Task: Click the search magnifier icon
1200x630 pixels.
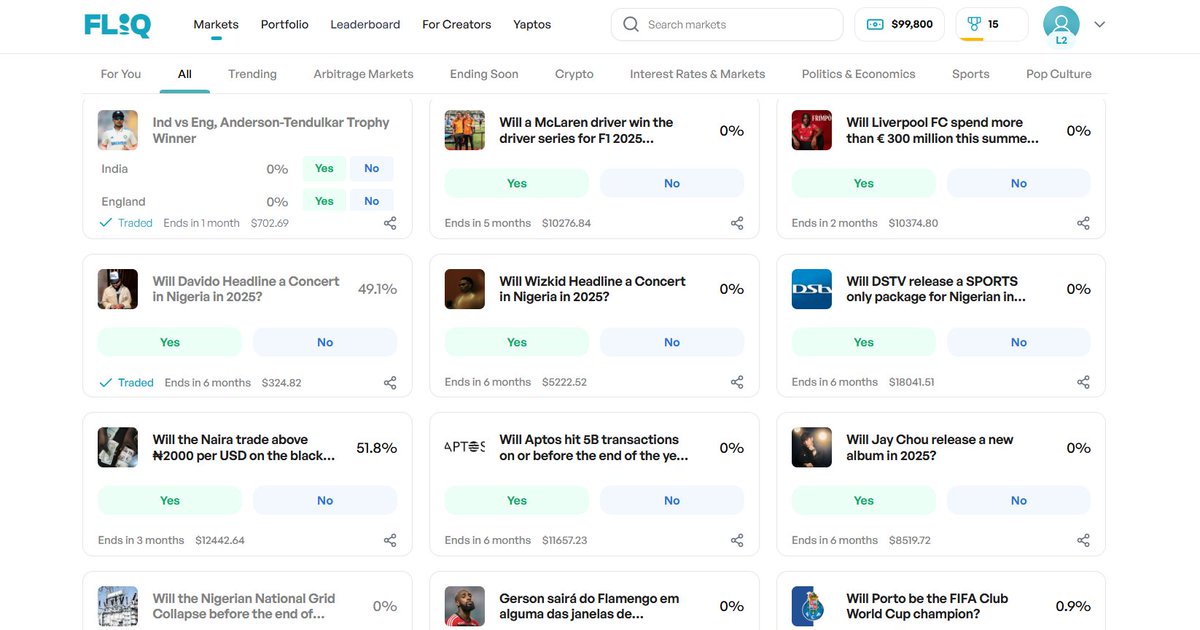Action: [x=631, y=24]
